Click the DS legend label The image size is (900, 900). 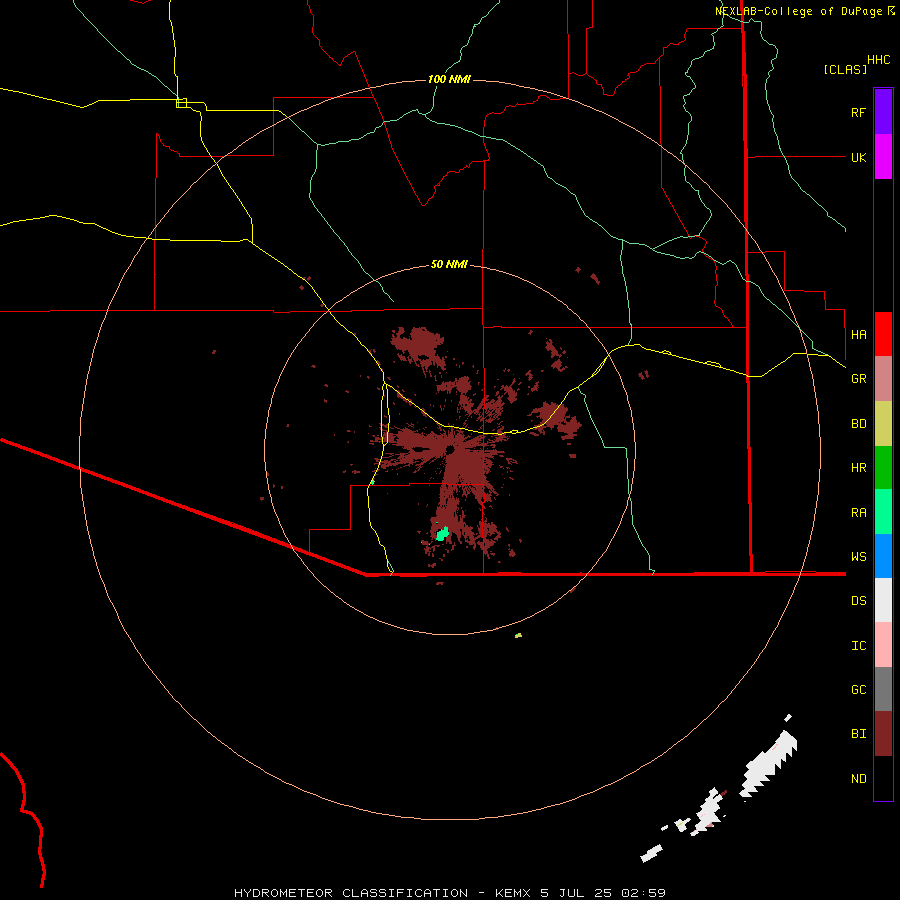pos(858,601)
